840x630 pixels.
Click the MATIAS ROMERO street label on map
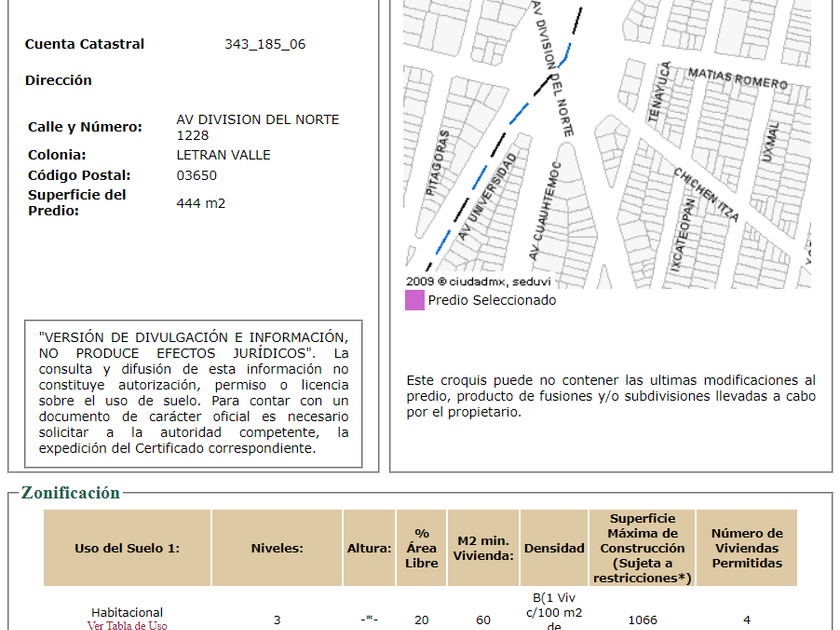point(738,79)
